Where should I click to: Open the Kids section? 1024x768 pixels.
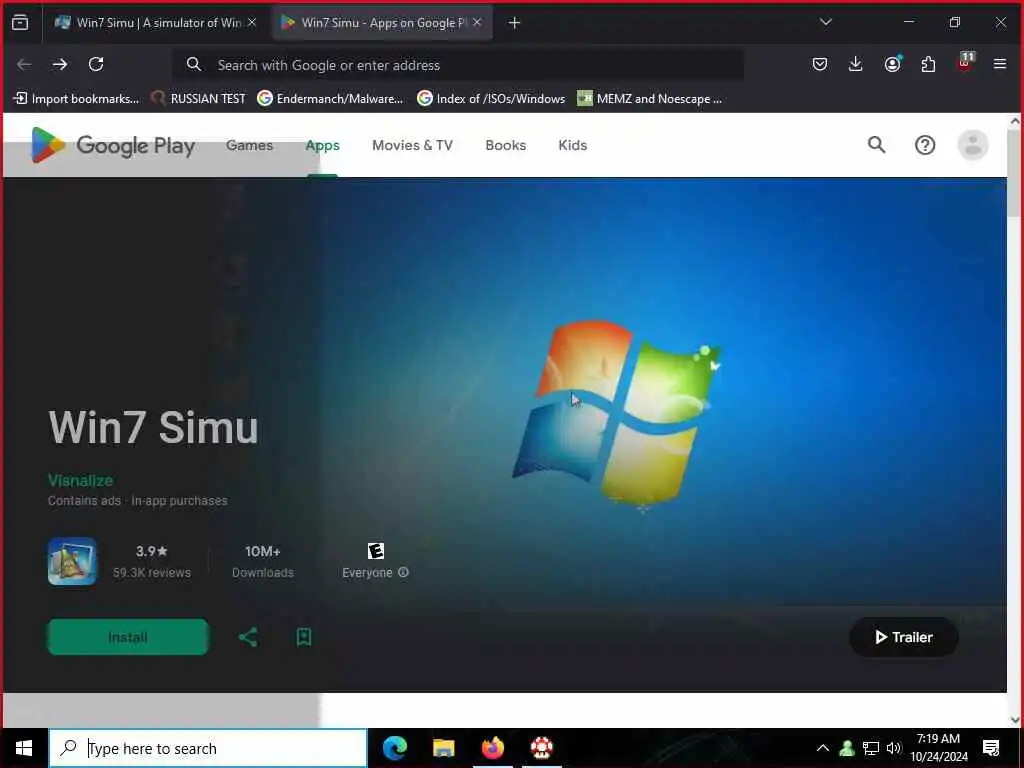click(x=573, y=145)
